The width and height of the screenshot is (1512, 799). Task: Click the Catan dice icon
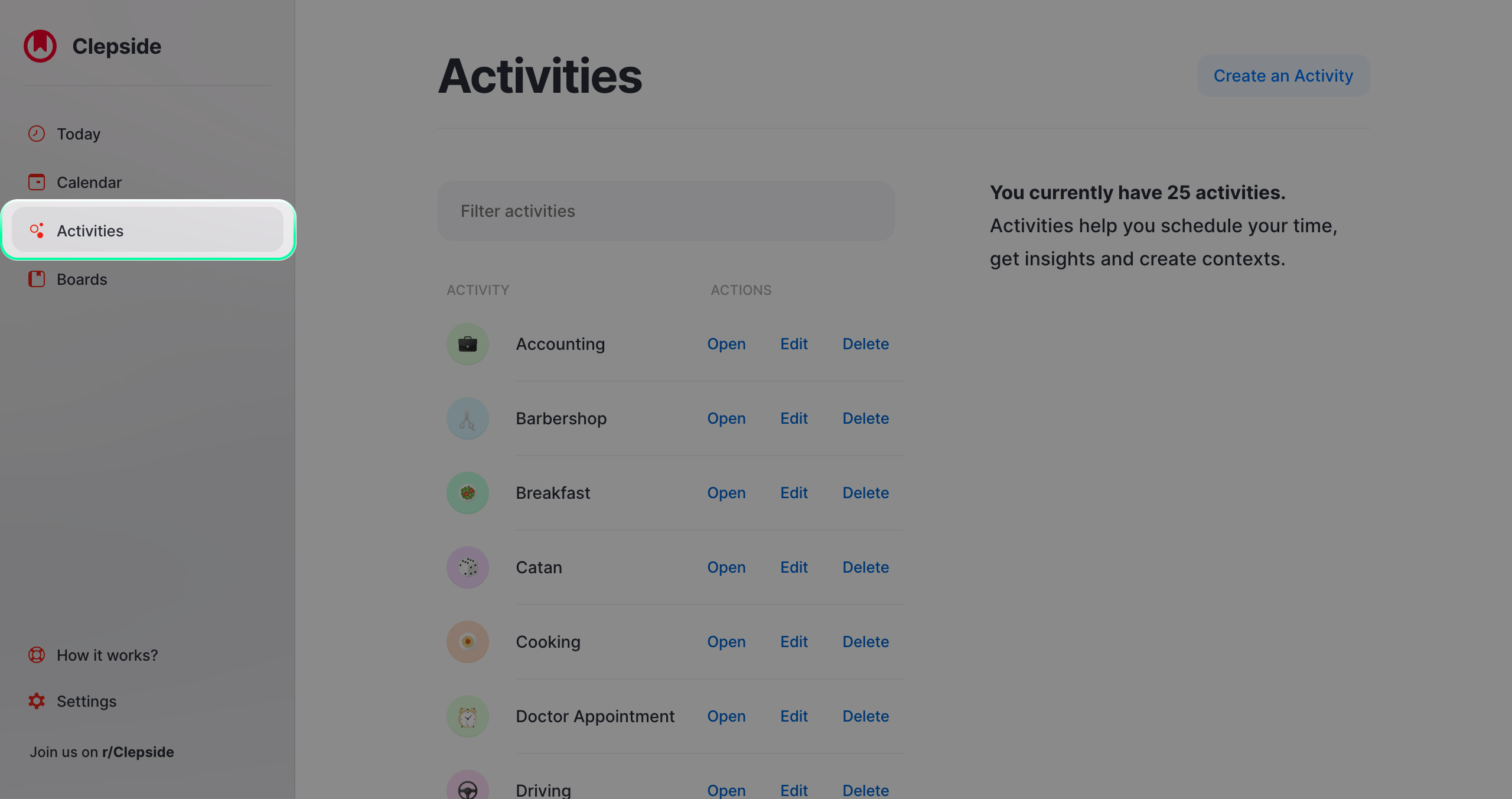[467, 567]
